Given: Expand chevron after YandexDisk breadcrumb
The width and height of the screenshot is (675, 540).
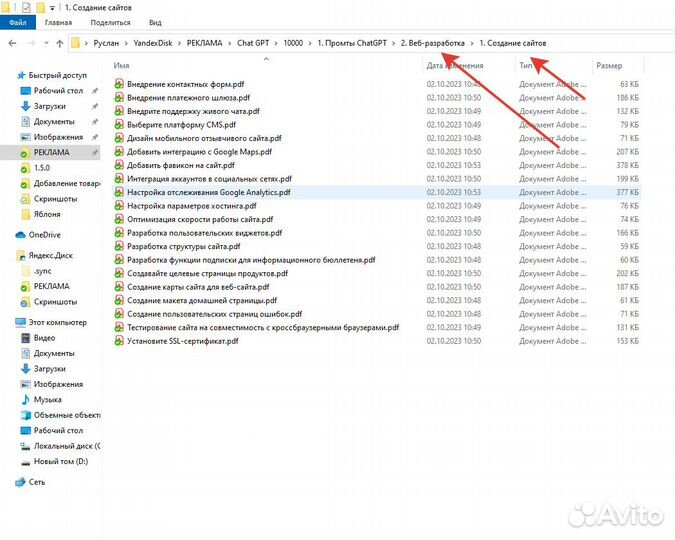Looking at the screenshot, I should coord(180,43).
